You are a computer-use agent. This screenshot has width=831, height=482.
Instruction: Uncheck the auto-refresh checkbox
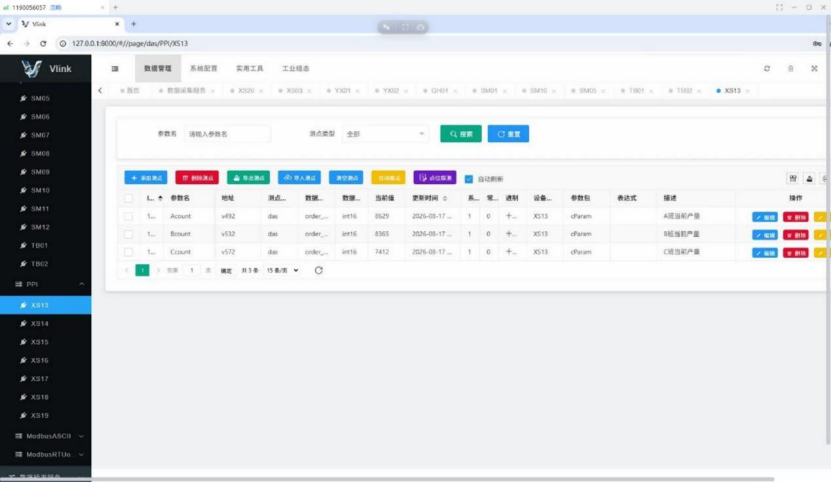coord(468,179)
